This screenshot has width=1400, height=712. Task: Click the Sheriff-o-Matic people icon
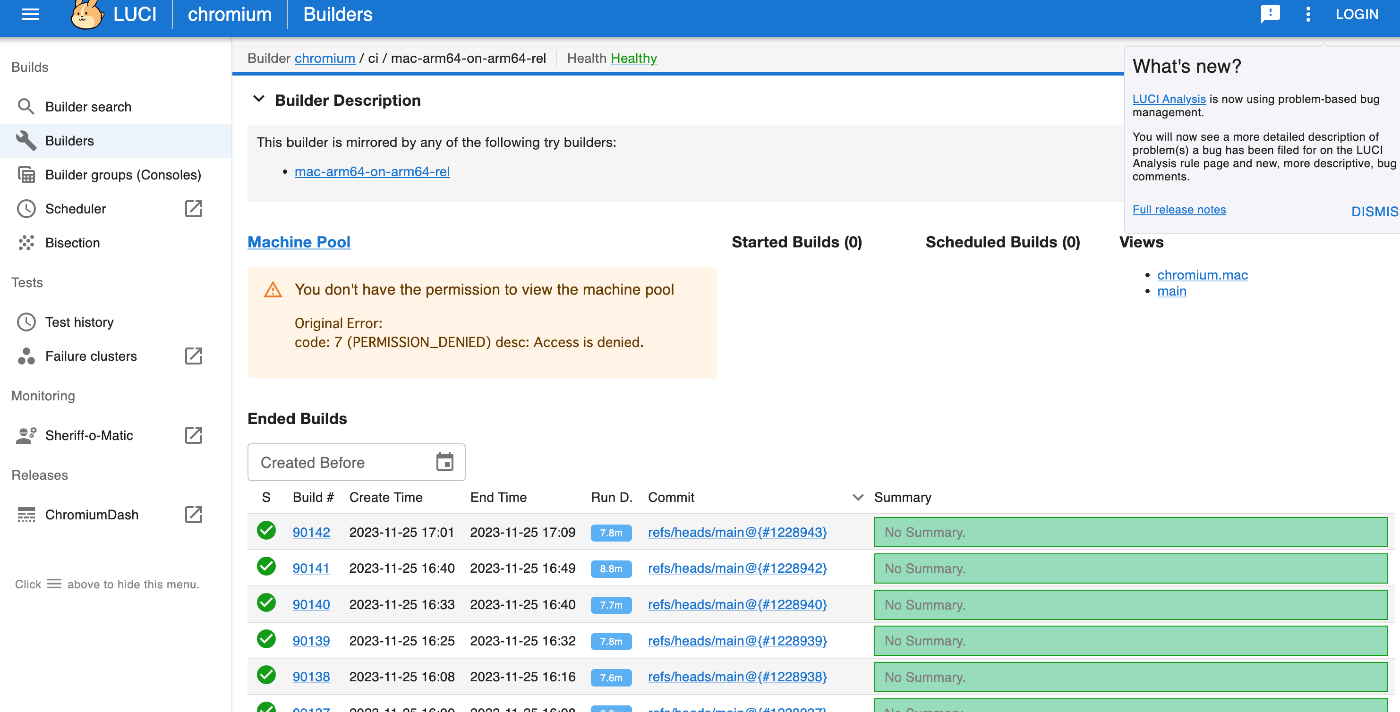pos(26,436)
